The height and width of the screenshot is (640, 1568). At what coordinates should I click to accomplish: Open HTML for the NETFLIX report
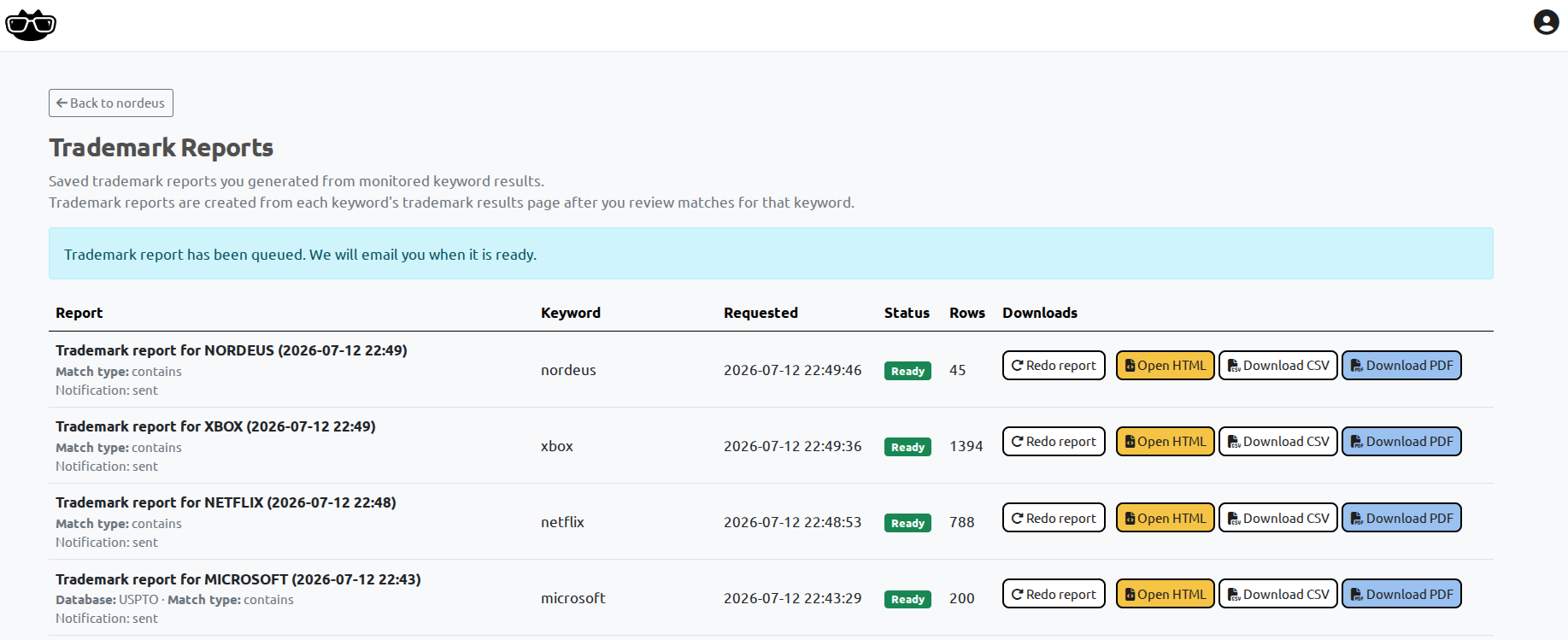tap(1165, 518)
